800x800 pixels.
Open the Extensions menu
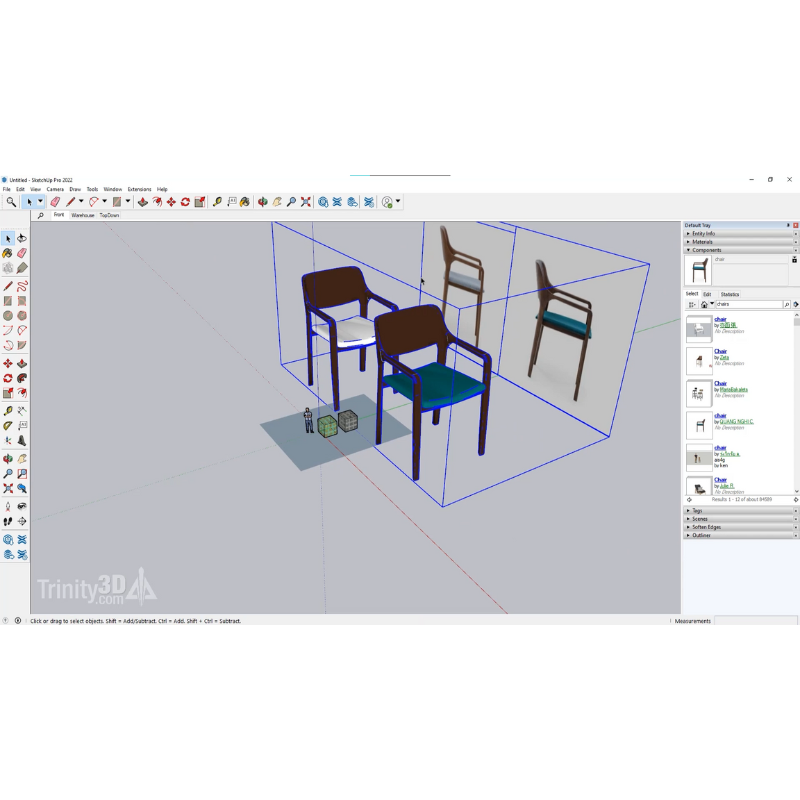coord(139,189)
